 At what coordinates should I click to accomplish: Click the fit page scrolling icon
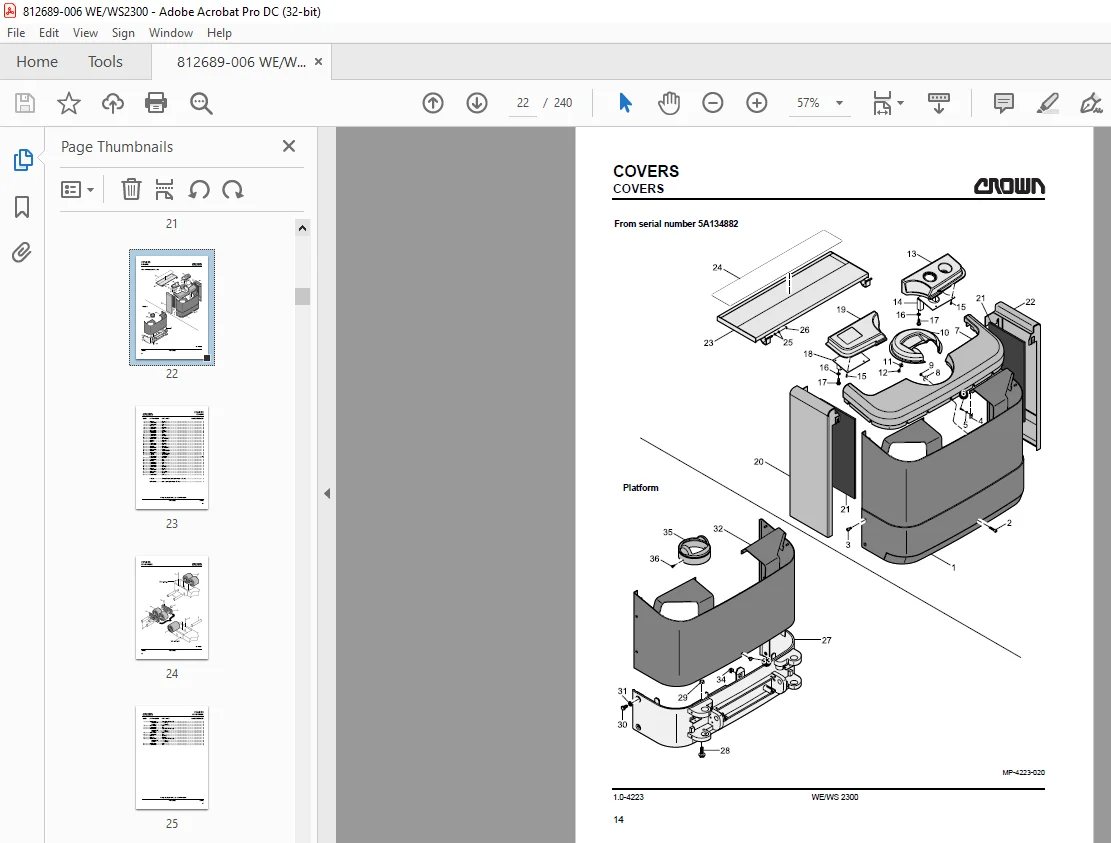(x=882, y=103)
